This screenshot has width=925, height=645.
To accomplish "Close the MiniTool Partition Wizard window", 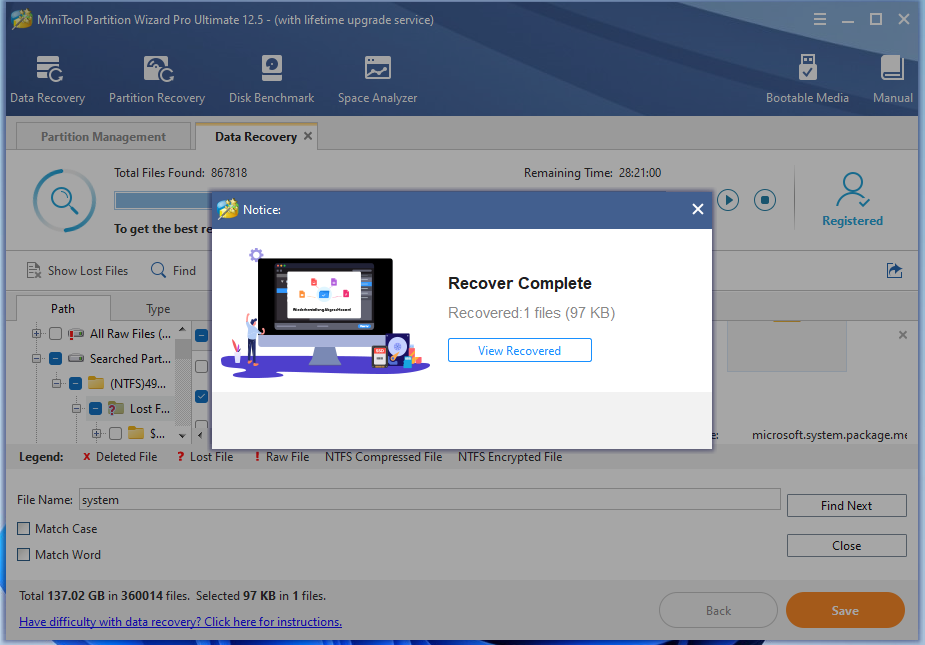I will coord(904,19).
